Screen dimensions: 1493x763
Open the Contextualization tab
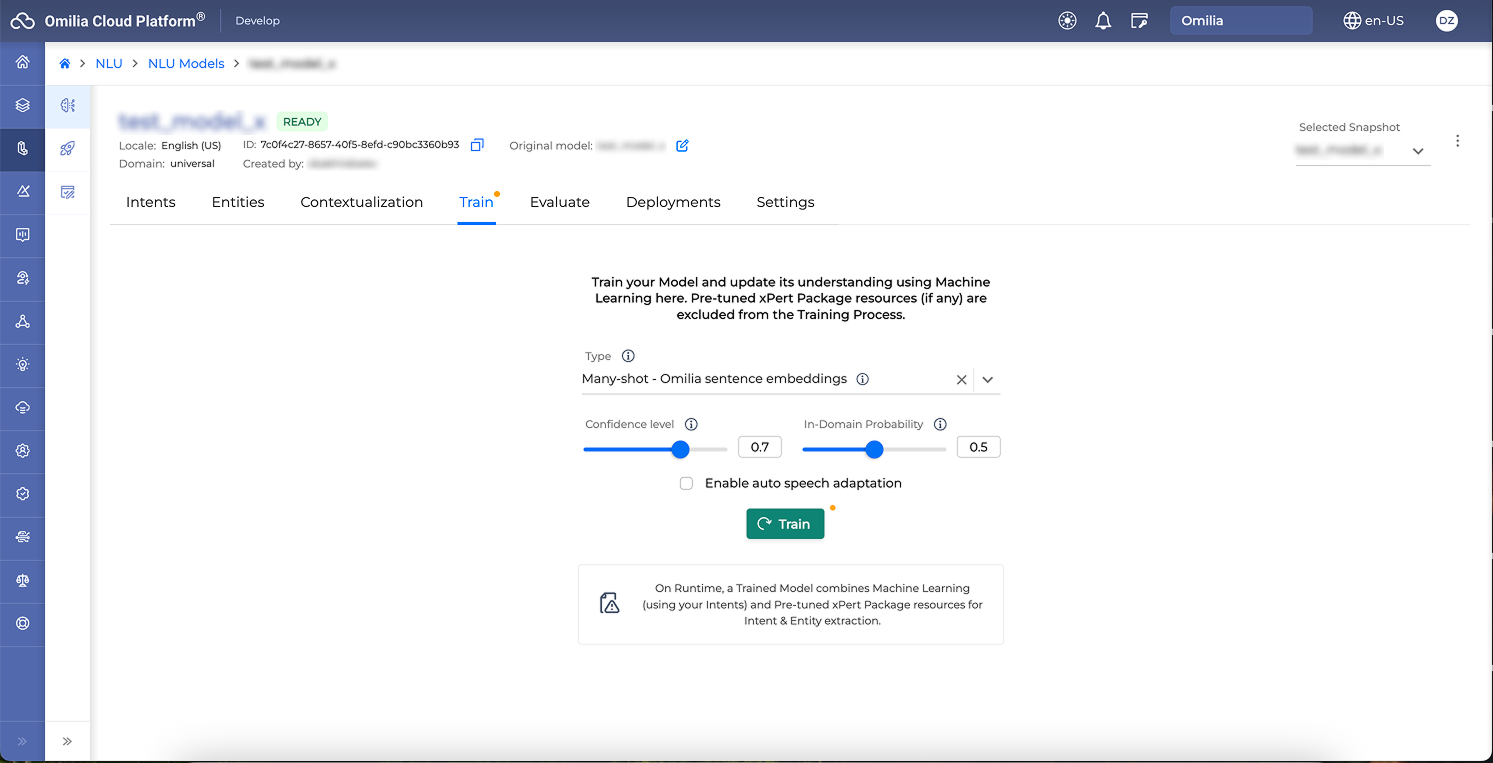tap(362, 202)
